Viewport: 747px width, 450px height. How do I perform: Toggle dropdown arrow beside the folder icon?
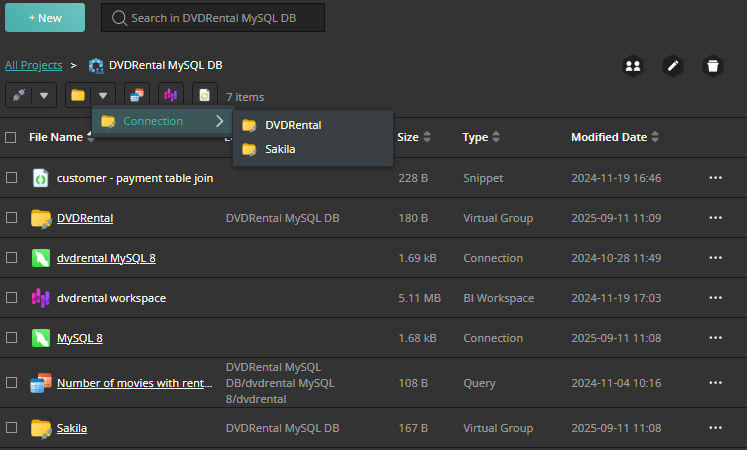pos(103,96)
